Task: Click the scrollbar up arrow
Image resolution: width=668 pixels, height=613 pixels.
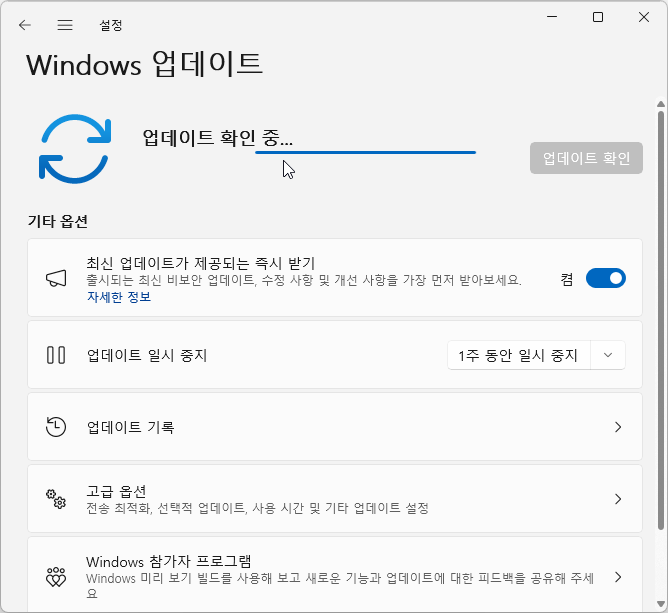Action: 661,104
